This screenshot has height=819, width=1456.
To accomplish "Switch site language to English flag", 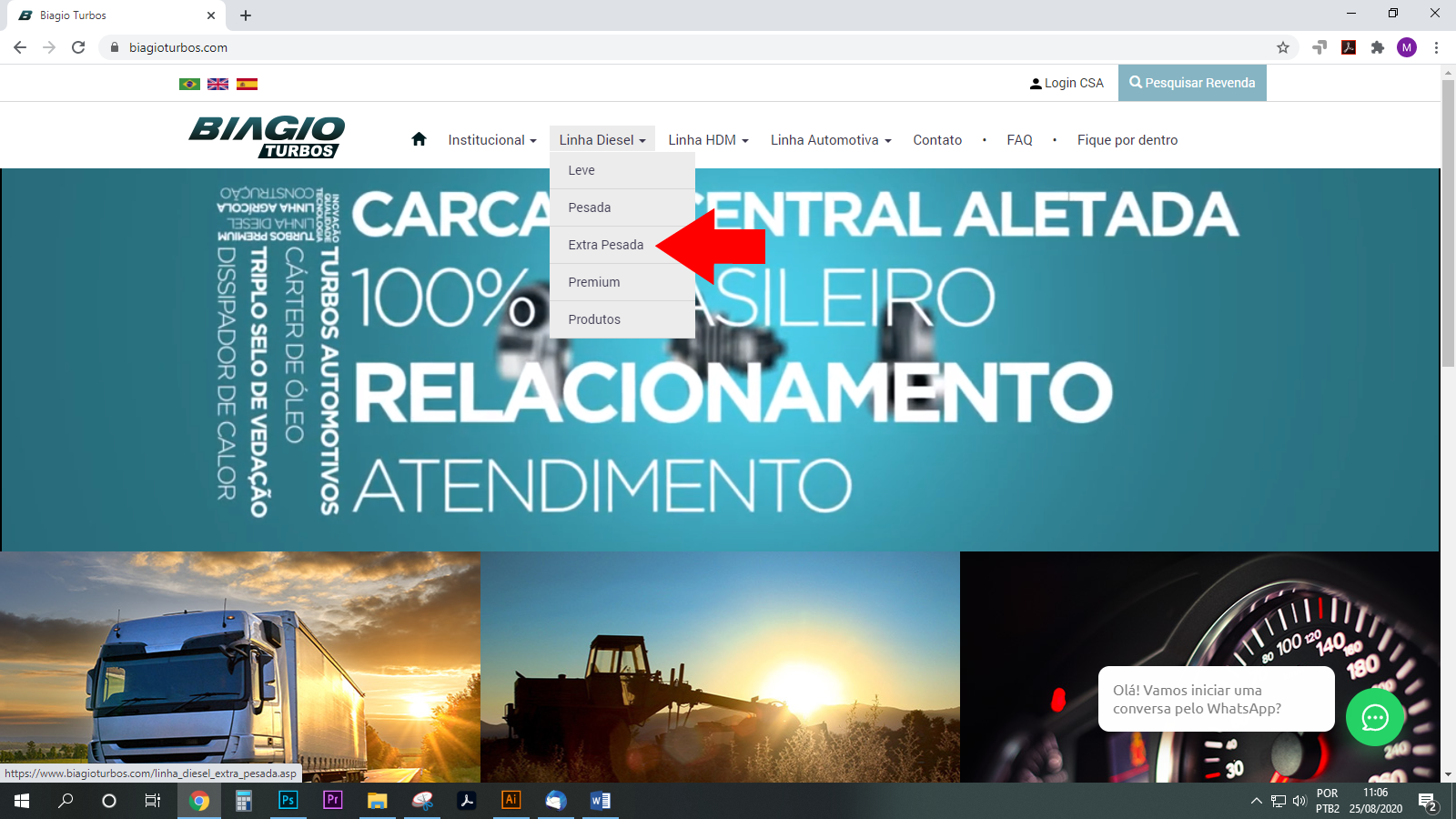I will [x=218, y=84].
